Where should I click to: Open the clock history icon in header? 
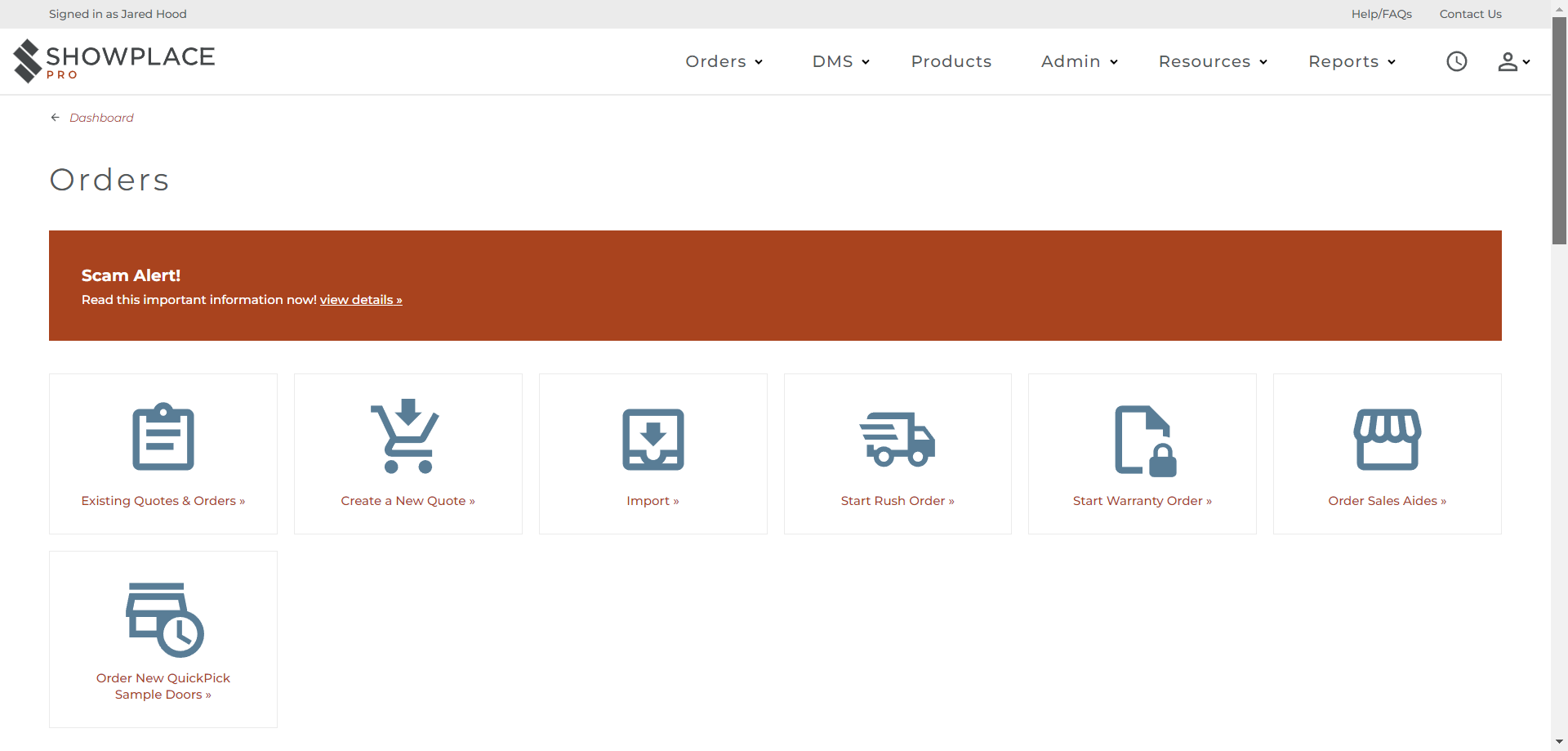pos(1456,61)
